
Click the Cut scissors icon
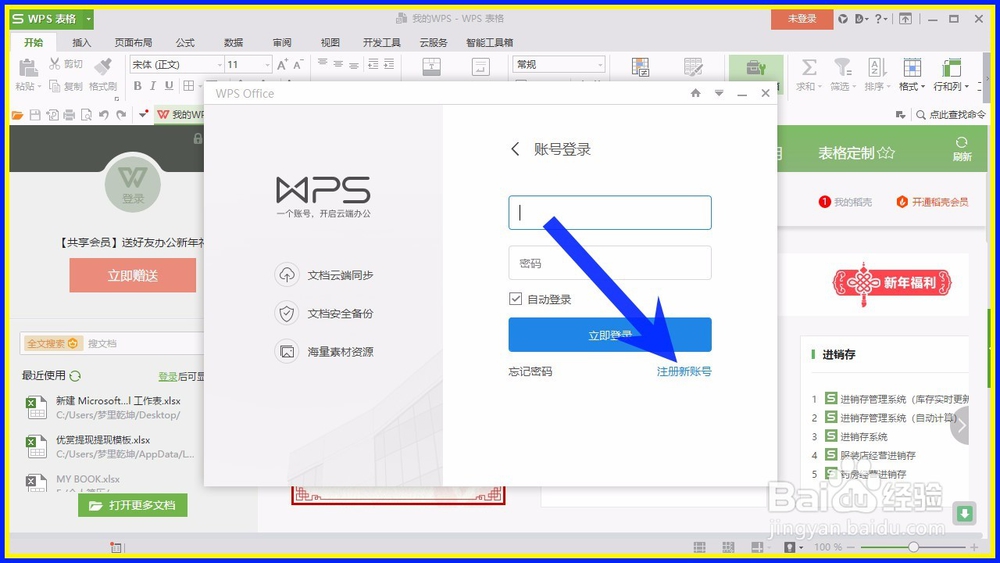coord(55,64)
